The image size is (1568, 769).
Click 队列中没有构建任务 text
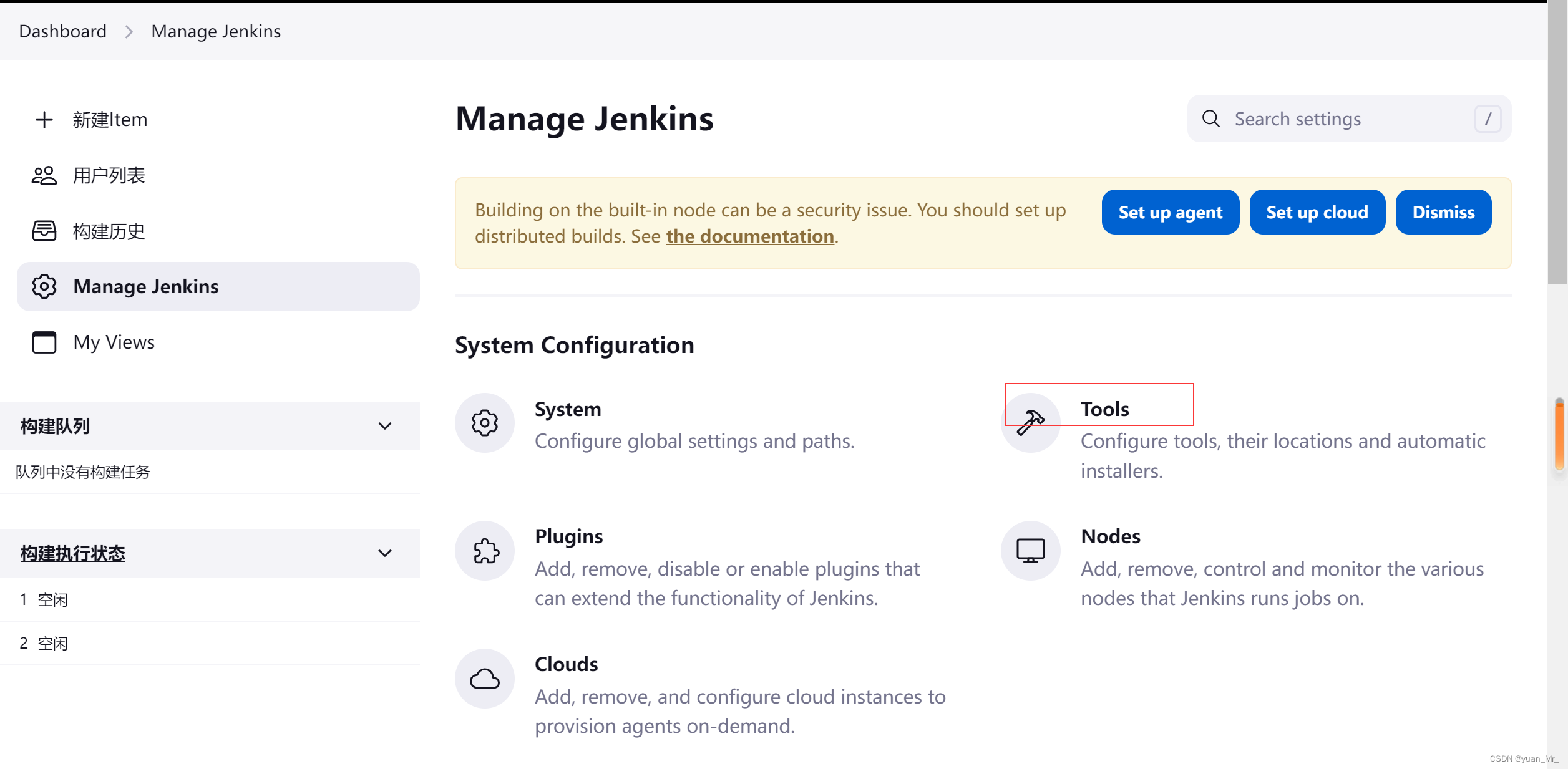click(83, 472)
